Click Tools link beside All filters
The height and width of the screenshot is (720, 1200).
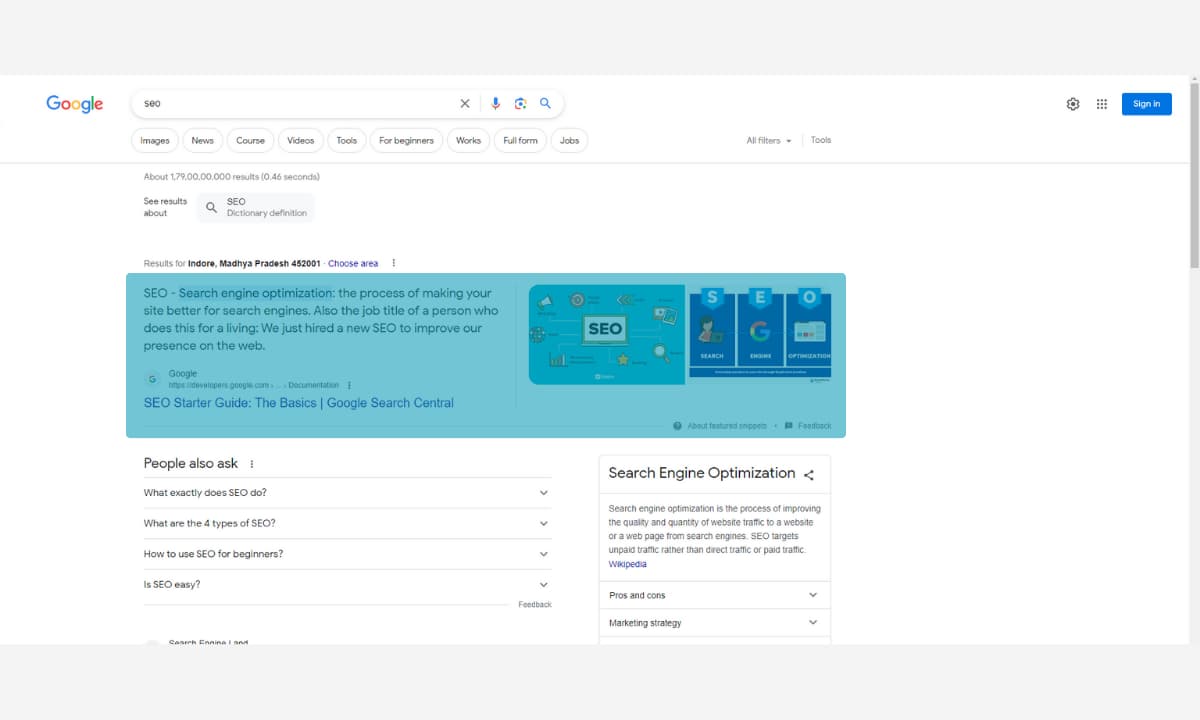pyautogui.click(x=821, y=140)
